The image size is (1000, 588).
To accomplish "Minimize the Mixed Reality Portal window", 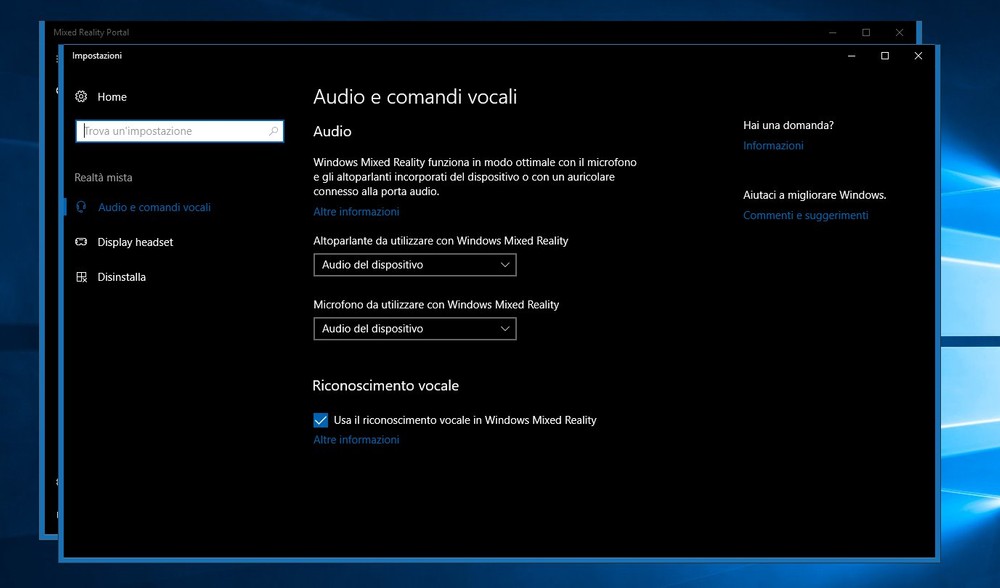I will tap(832, 33).
